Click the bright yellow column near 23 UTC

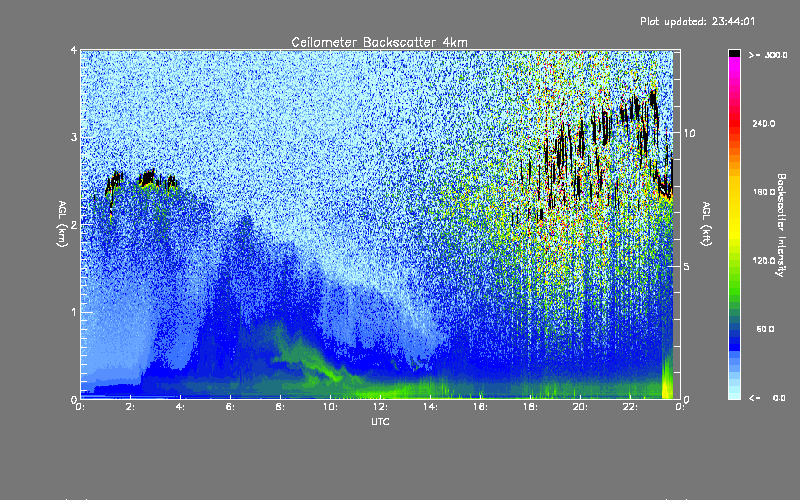click(666, 378)
